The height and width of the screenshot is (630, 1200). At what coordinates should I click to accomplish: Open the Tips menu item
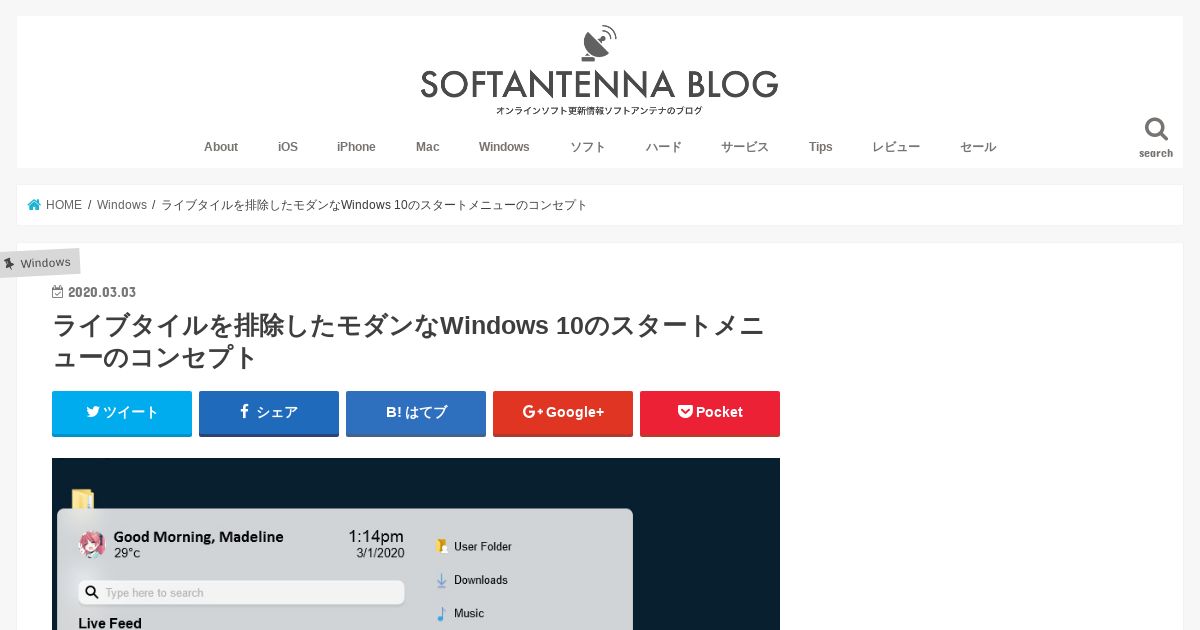pos(821,147)
